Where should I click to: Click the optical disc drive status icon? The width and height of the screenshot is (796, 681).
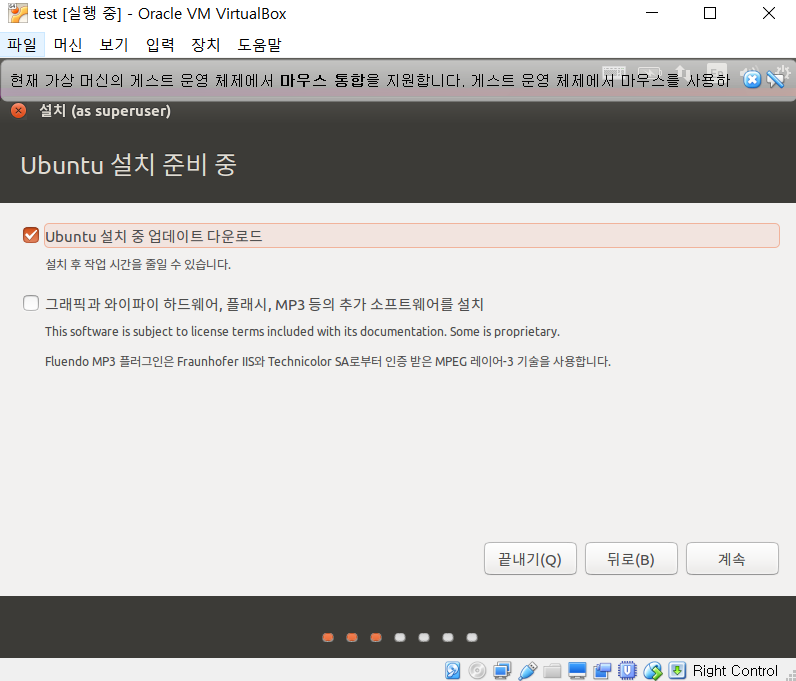477,670
